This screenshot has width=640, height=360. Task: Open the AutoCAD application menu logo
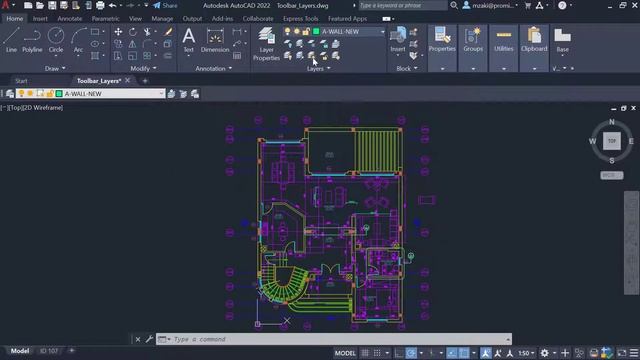[x=6, y=5]
